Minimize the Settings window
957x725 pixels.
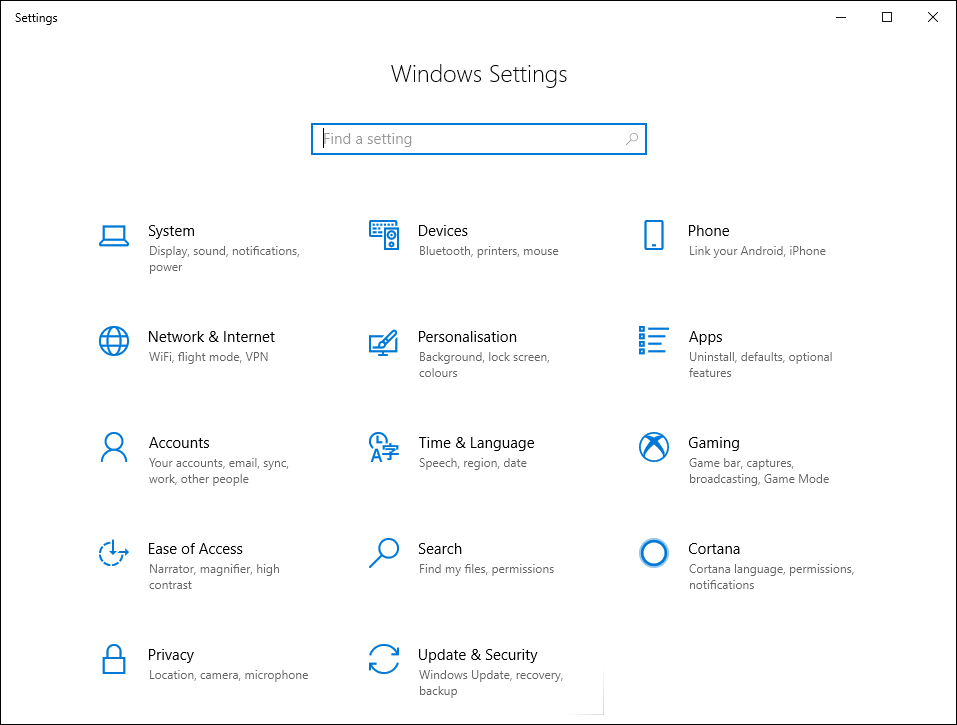pos(841,17)
